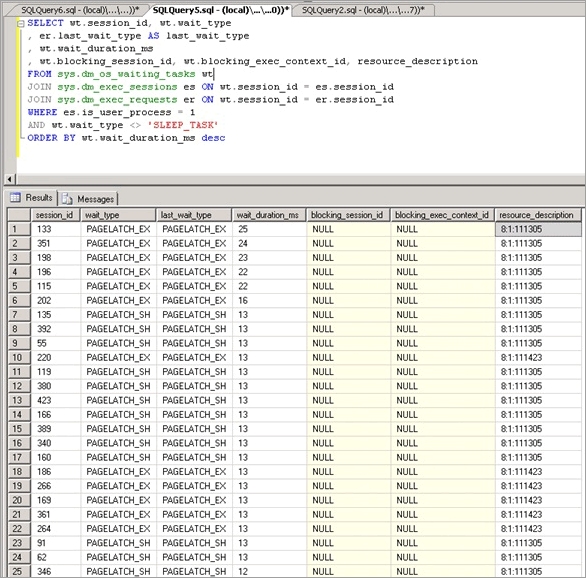Collapse the SELECT statement outline box
Viewport: 586px width, 578px height.
(21, 24)
